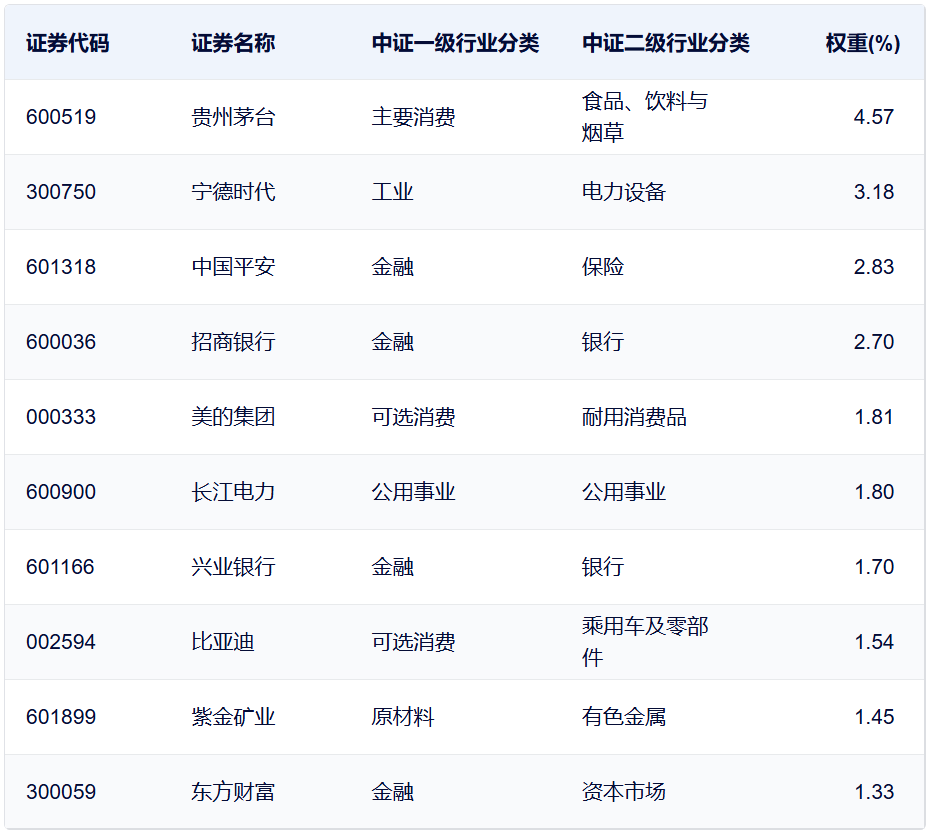This screenshot has width=930, height=834.
Task: Click weight value 1.45
Action: pos(874,717)
